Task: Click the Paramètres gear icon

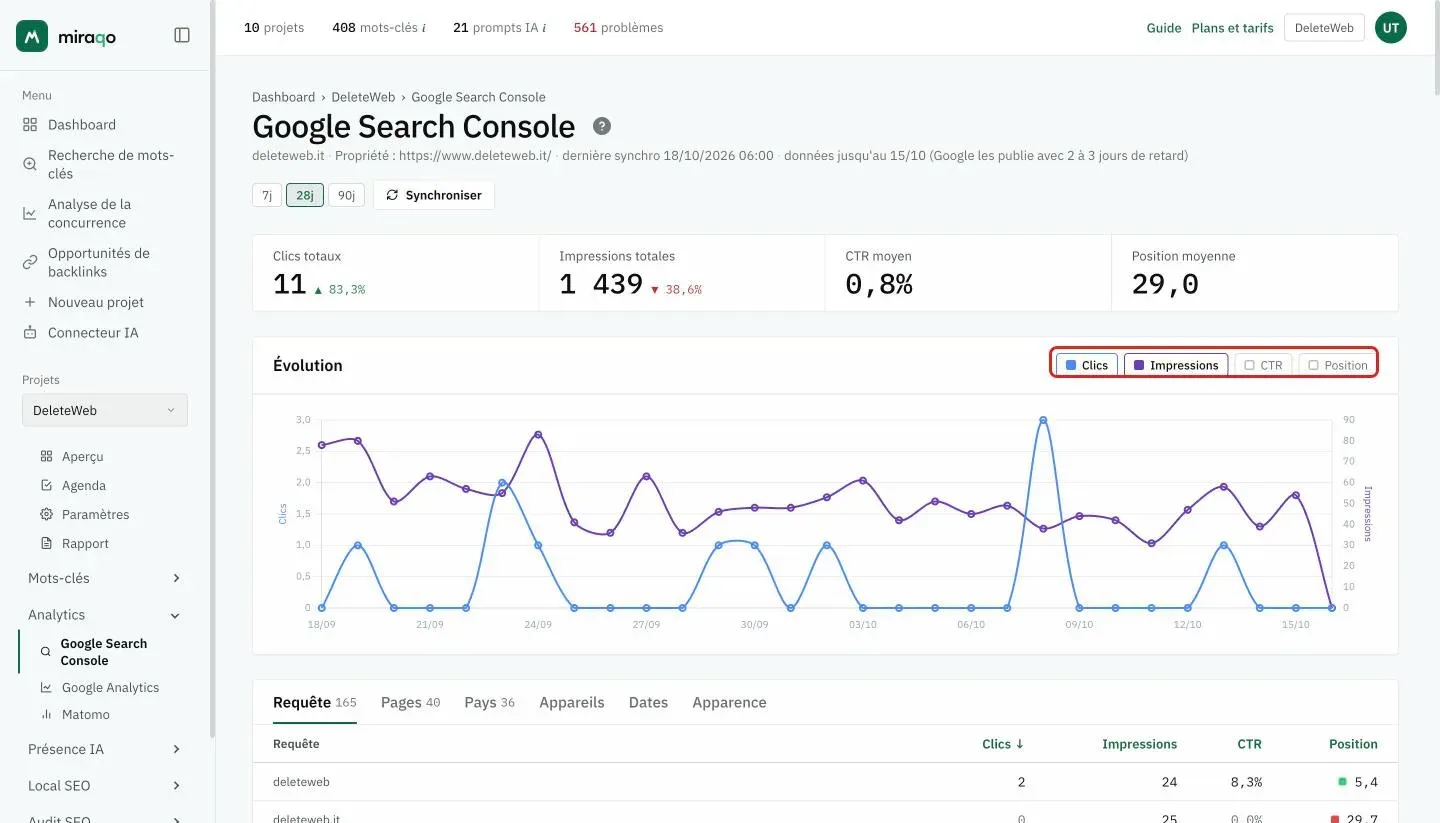Action: [46, 514]
